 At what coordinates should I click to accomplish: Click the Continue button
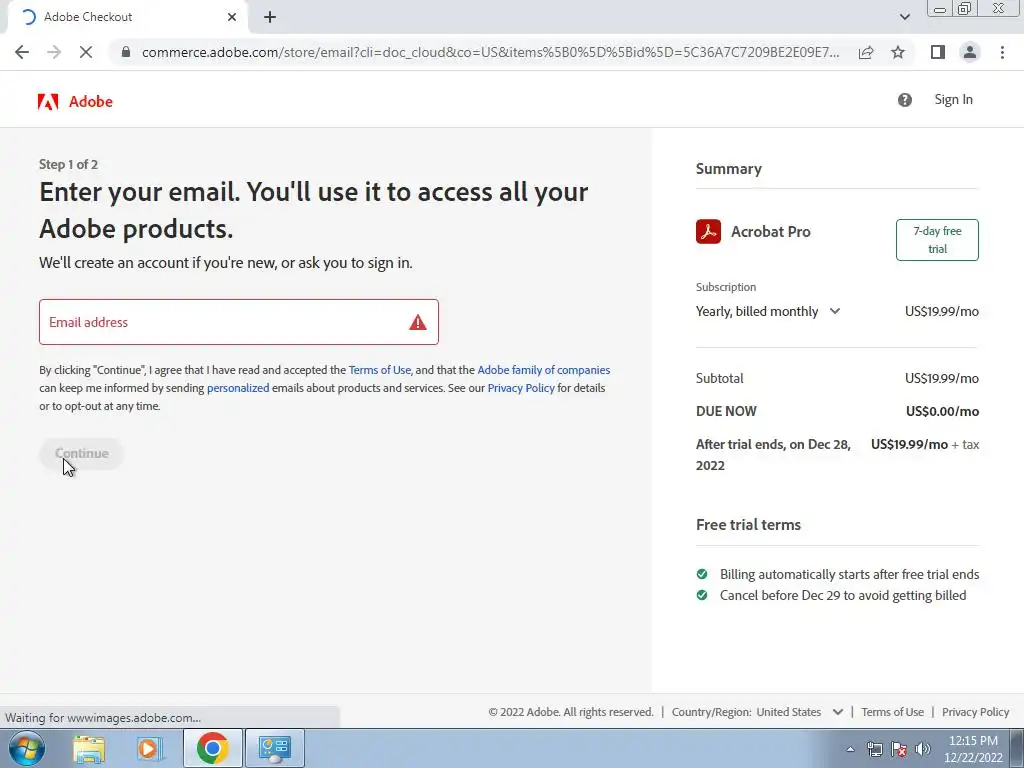82,453
